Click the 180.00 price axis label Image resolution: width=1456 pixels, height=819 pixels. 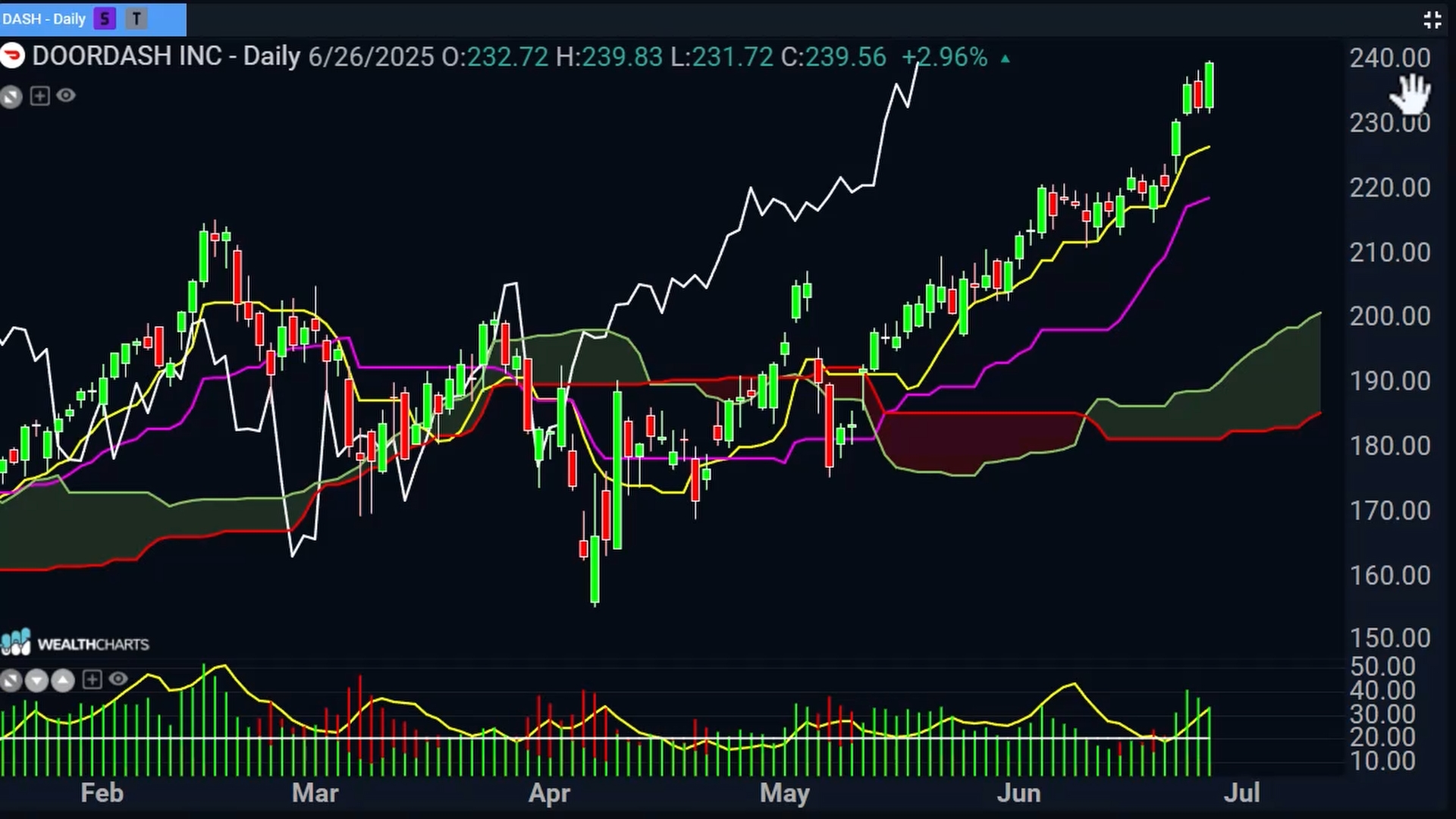(x=1389, y=445)
